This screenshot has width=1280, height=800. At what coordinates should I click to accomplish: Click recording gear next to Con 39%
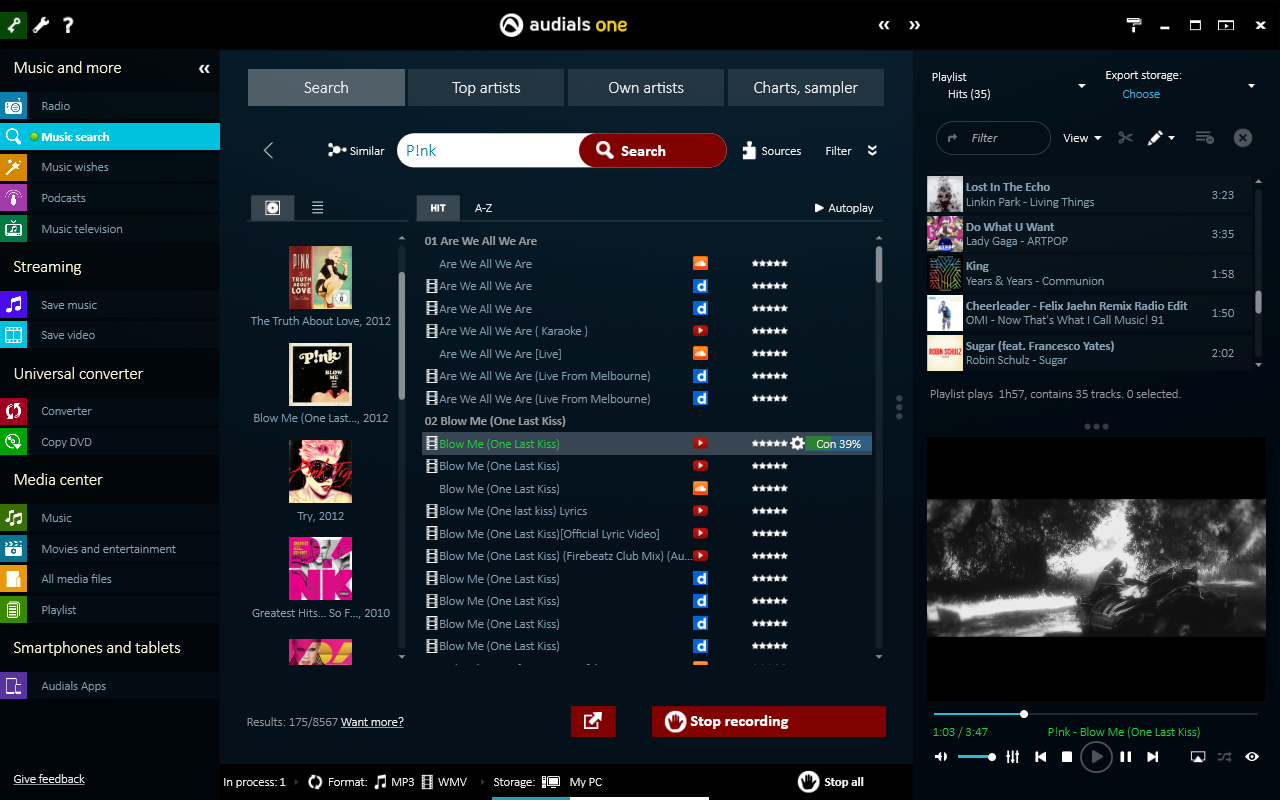(x=797, y=443)
